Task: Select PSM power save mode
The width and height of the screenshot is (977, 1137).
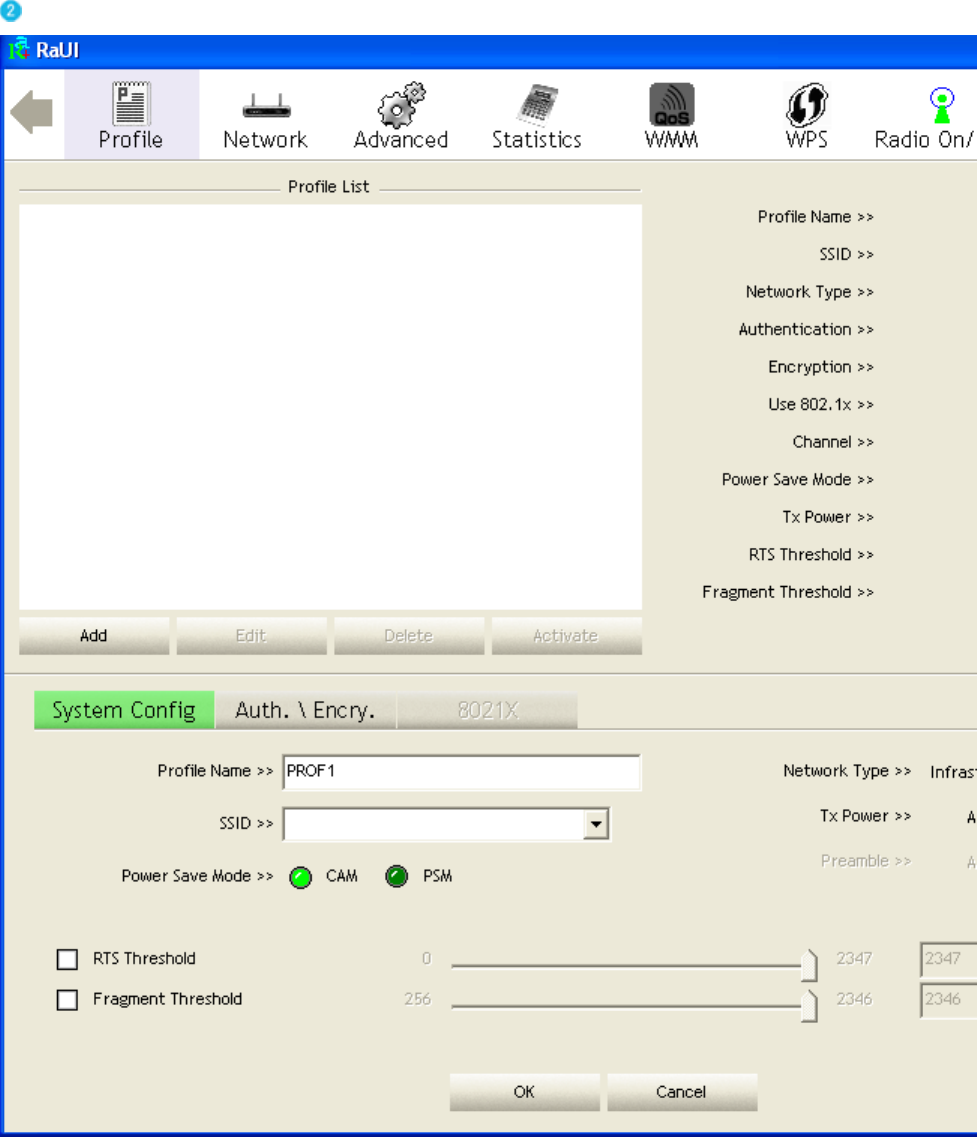Action: pyautogui.click(x=397, y=877)
